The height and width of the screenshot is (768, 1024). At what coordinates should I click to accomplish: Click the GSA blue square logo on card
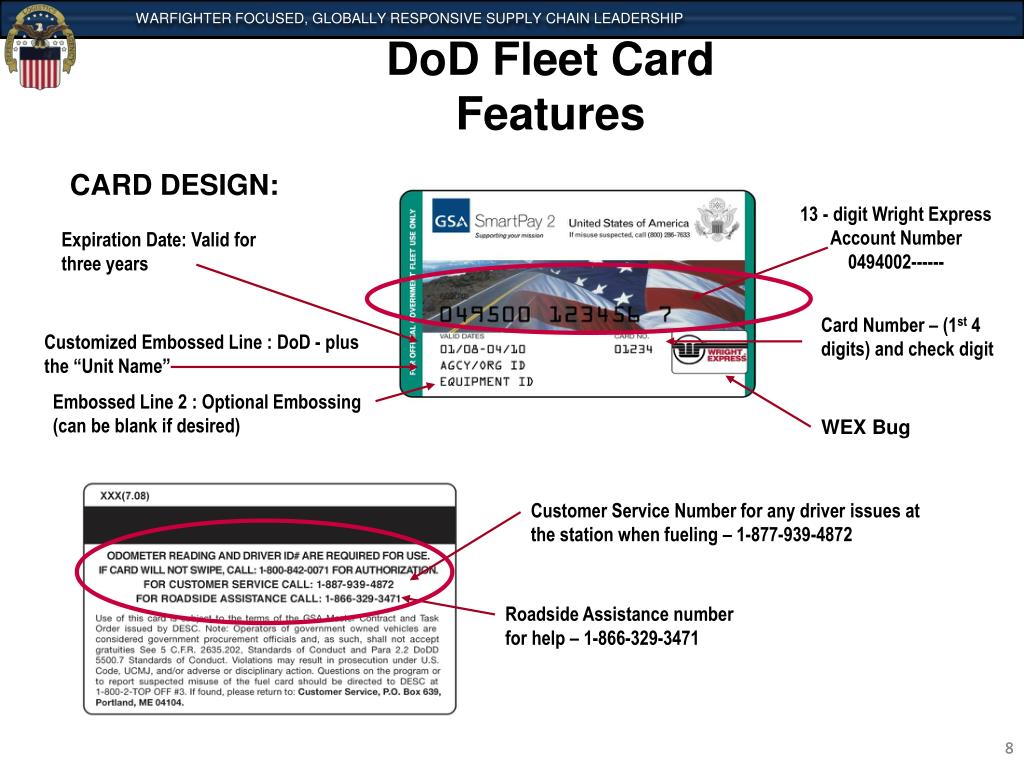pos(451,216)
